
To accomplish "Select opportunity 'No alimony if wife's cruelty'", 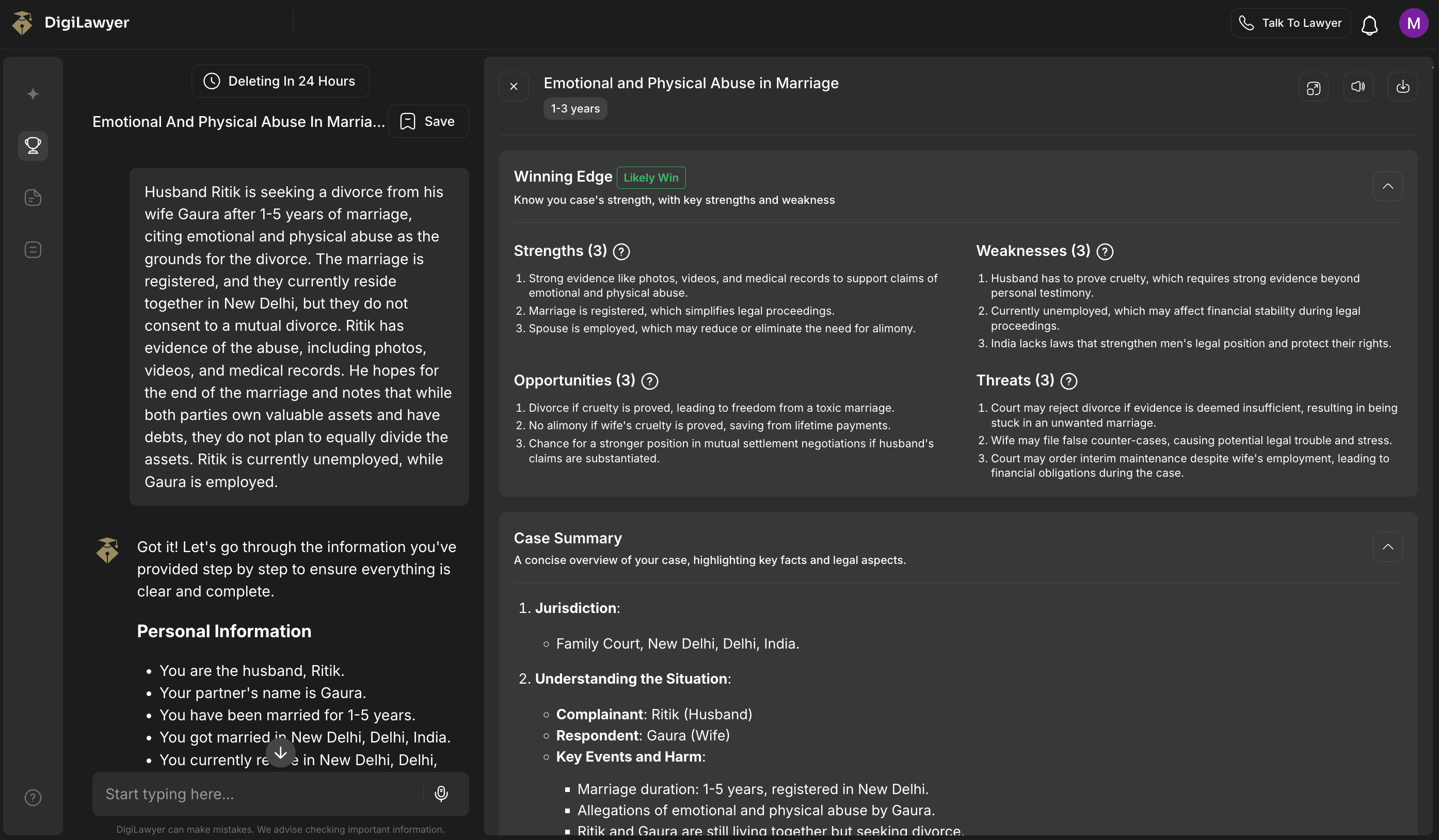I will [x=709, y=425].
